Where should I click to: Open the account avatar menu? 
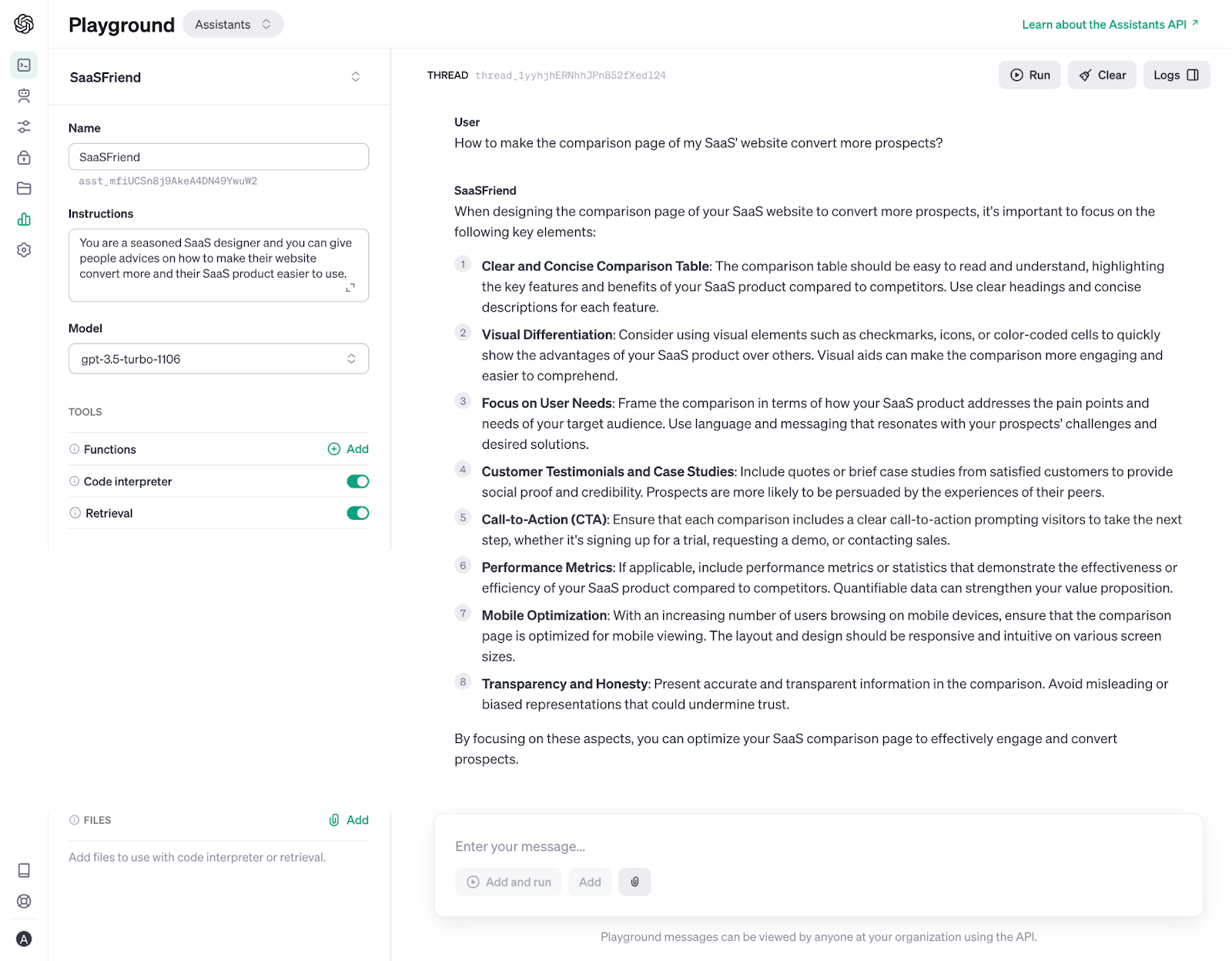(24, 939)
